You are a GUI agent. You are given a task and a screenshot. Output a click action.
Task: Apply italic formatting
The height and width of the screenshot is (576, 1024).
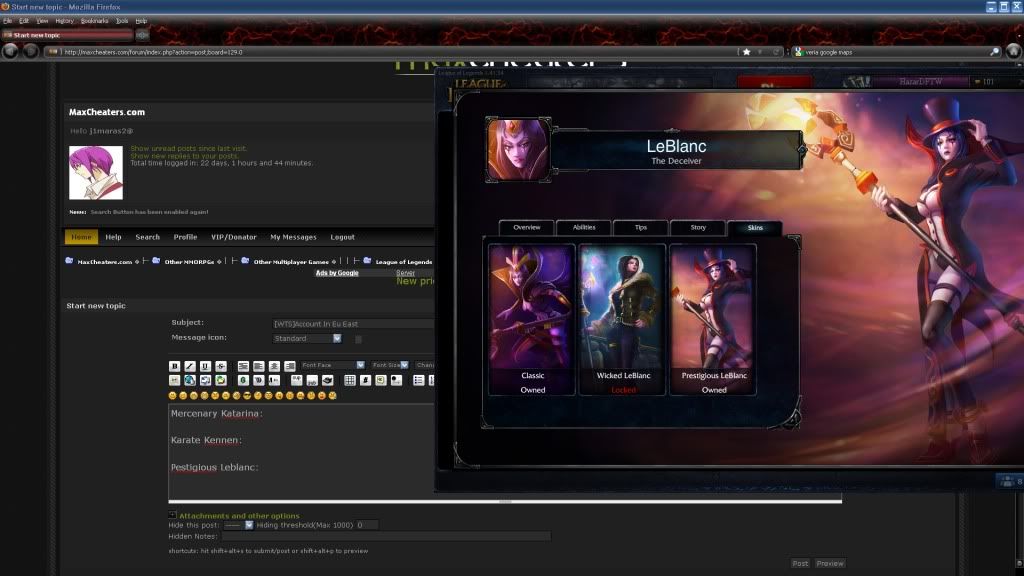190,367
